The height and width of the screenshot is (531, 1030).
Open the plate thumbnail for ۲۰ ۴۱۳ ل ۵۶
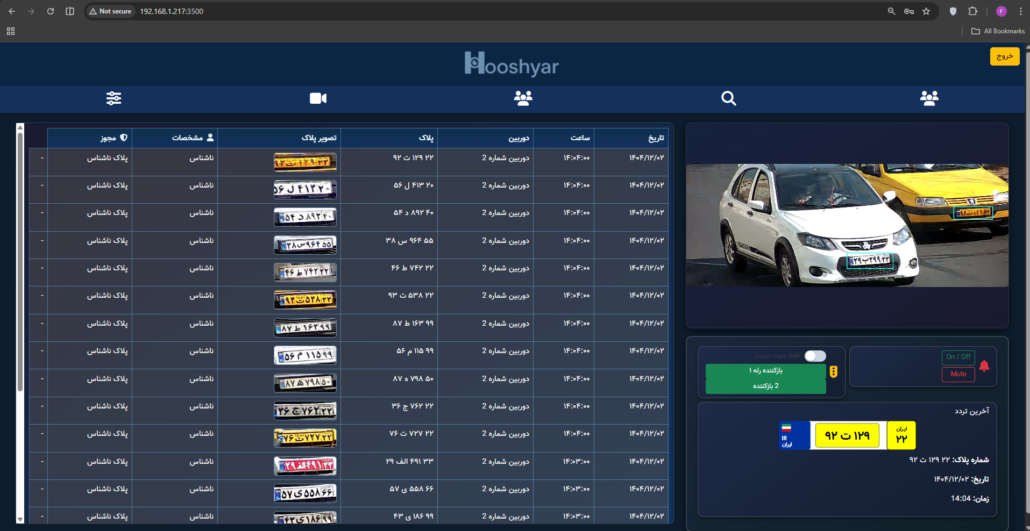point(305,190)
